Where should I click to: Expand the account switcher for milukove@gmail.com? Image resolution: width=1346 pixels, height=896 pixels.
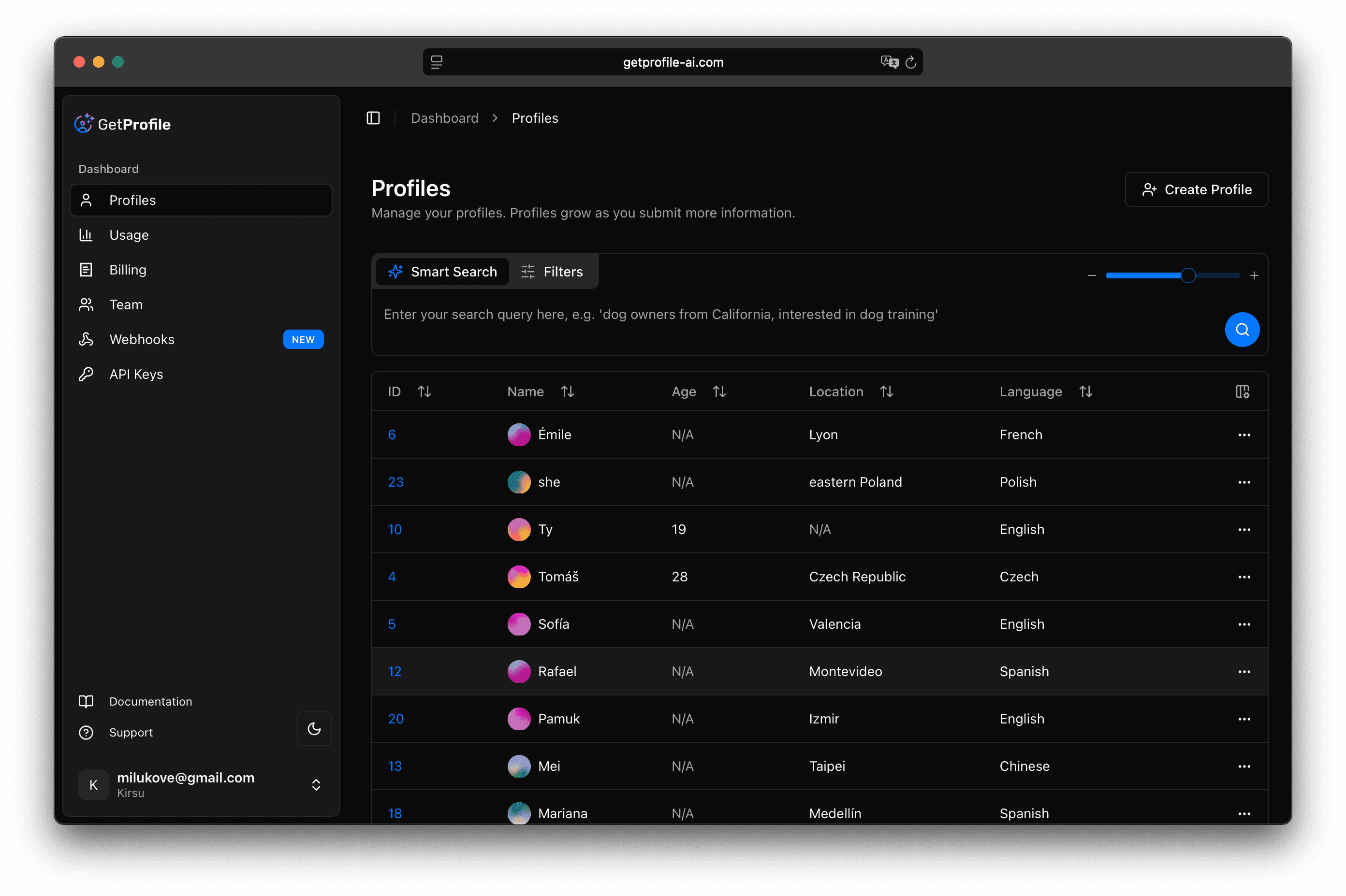tap(316, 784)
